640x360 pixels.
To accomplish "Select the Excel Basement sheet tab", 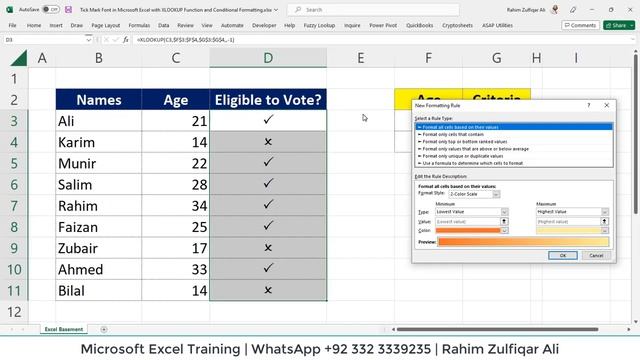I will (x=64, y=329).
